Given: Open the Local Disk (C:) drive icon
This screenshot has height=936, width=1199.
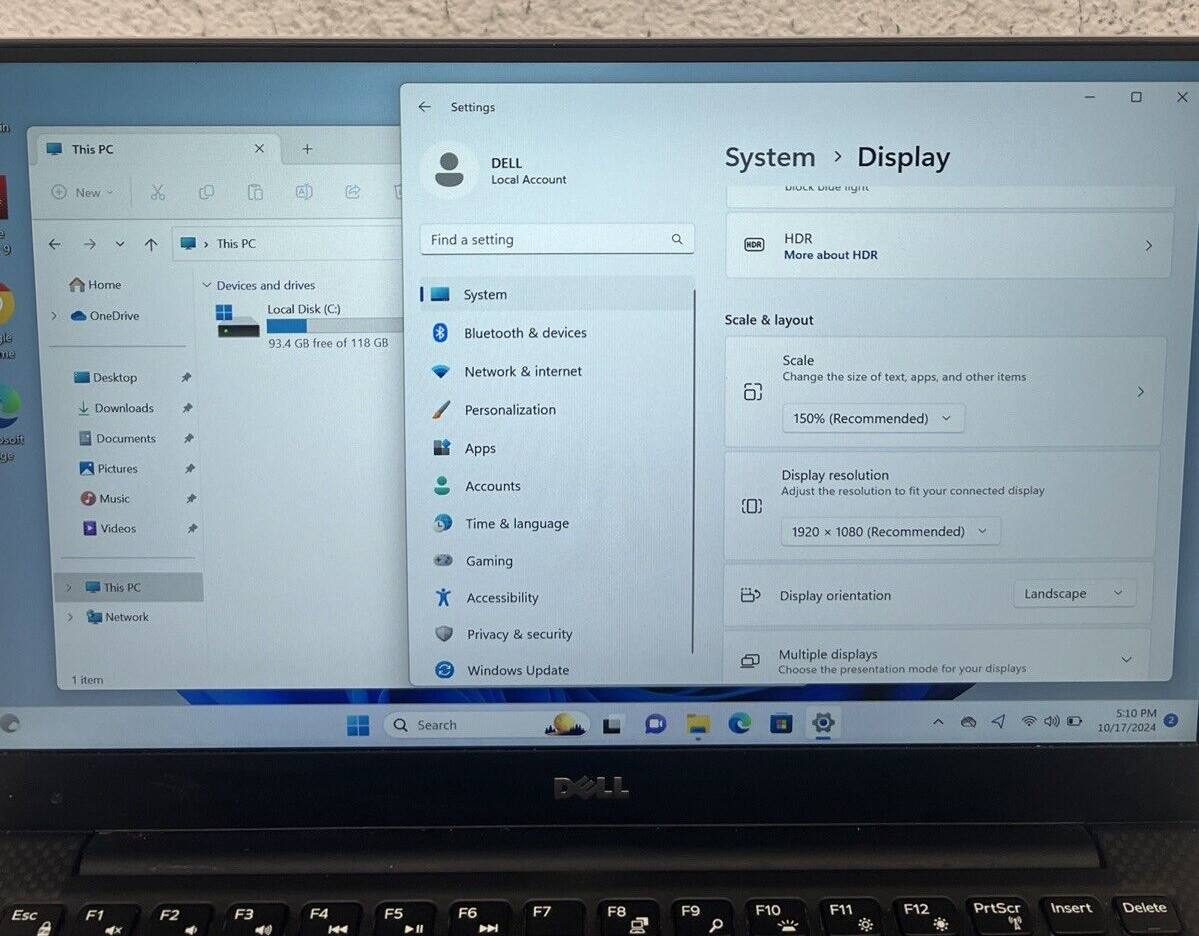Looking at the screenshot, I should (238, 321).
